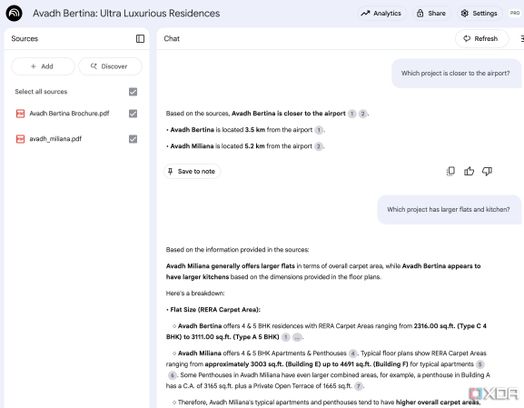Viewport: 524px width, 408px height.
Task: Click citation 1 after '3.5 km from the airport'
Action: (x=319, y=130)
